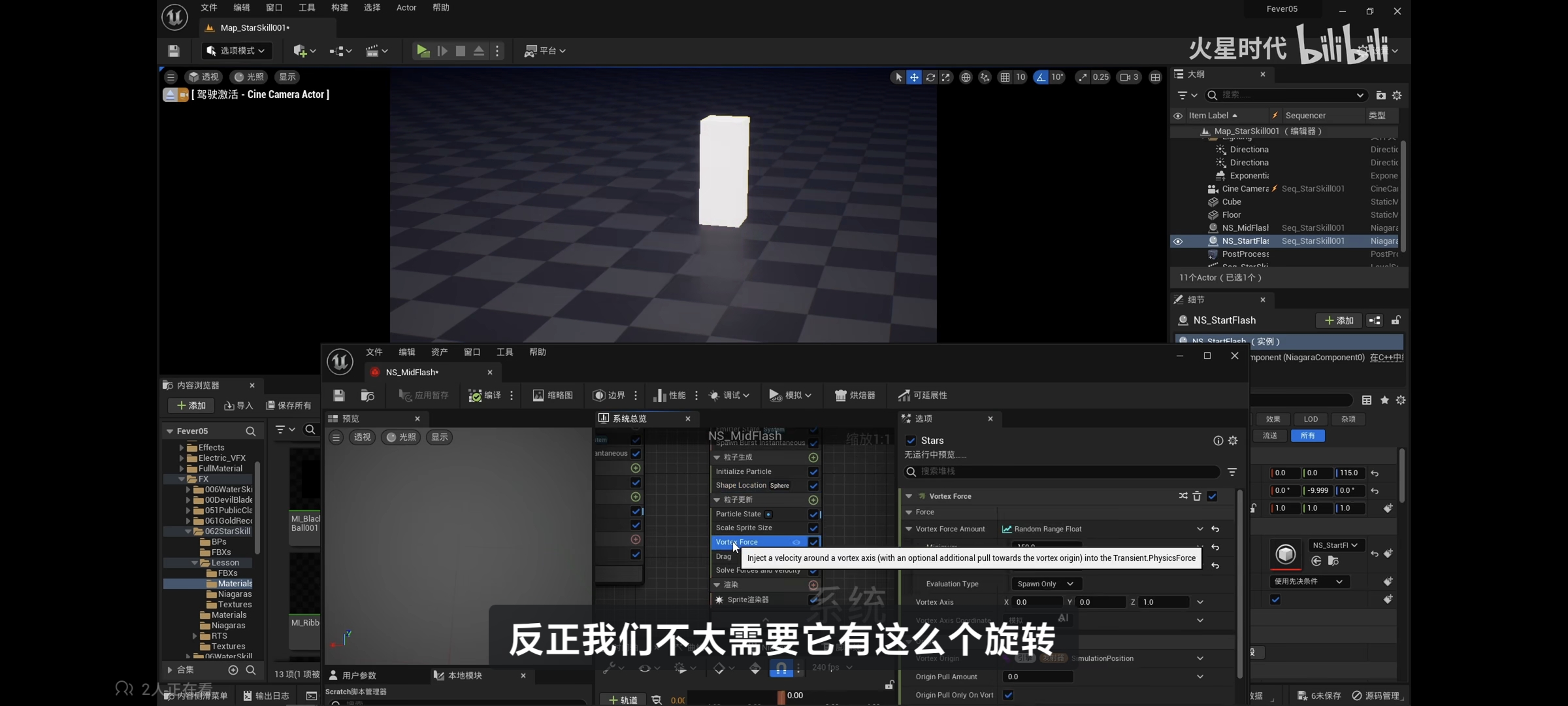
Task: Open the Evaluation Type Spawn Only dropdown
Action: coord(1045,584)
